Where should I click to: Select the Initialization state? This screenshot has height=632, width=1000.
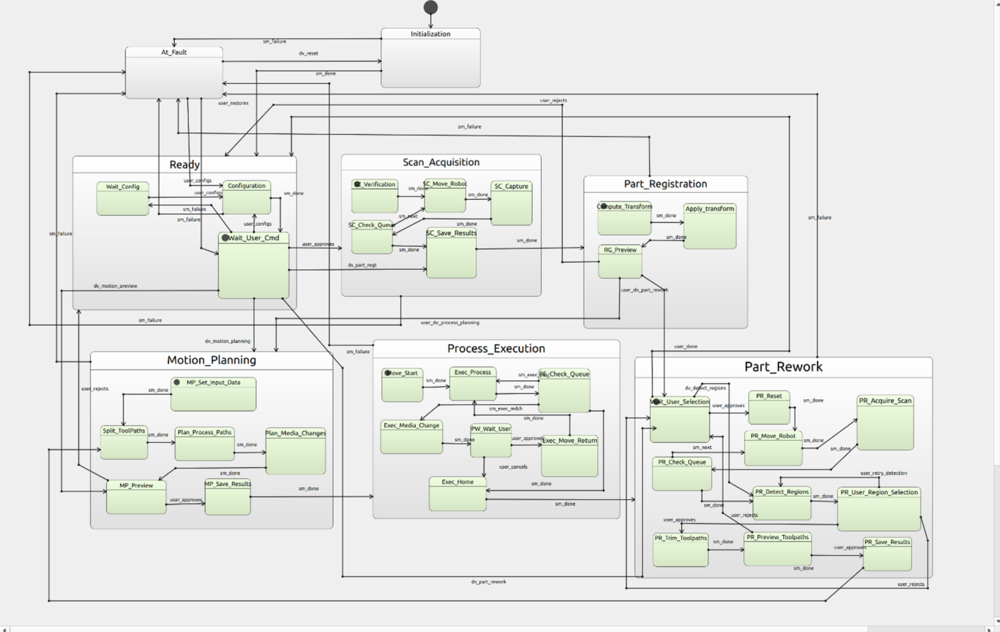pyautogui.click(x=430, y=57)
